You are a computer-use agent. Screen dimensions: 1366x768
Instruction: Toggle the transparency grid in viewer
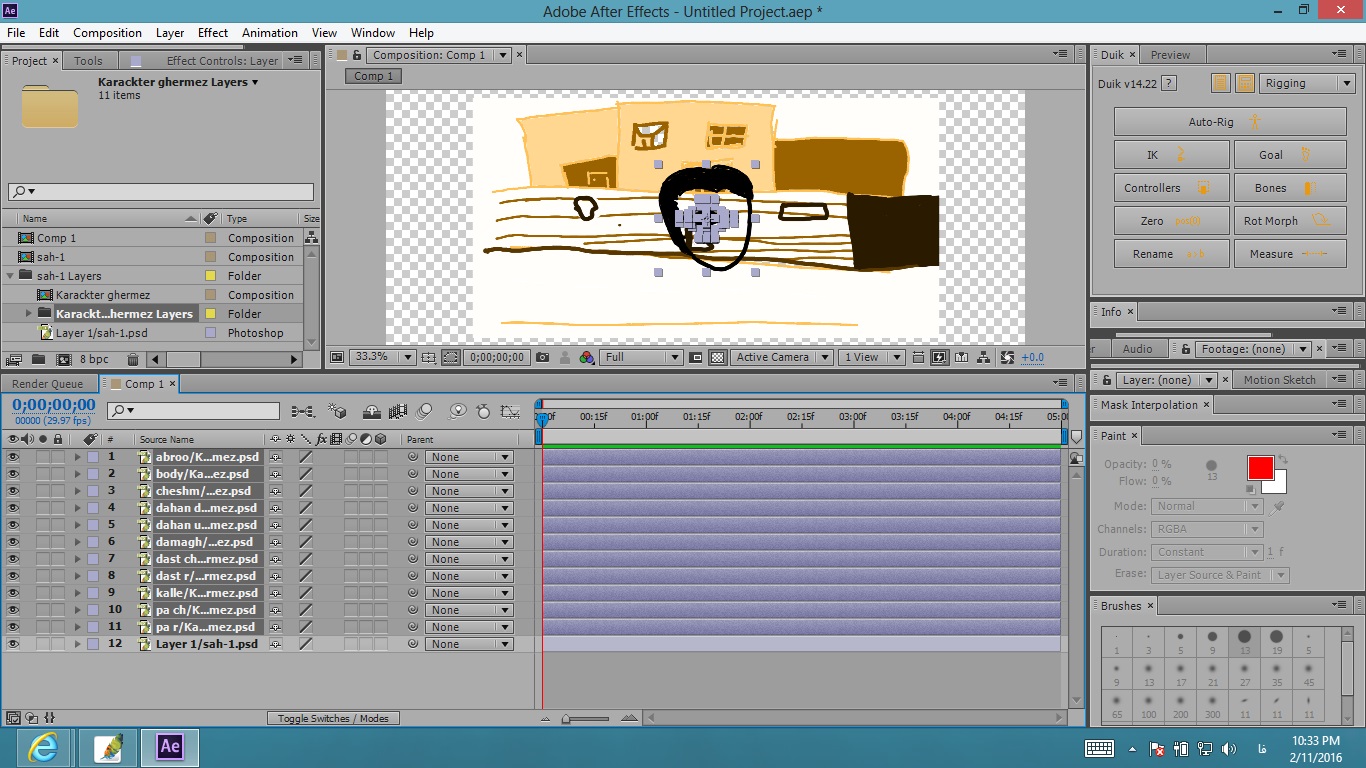[717, 357]
